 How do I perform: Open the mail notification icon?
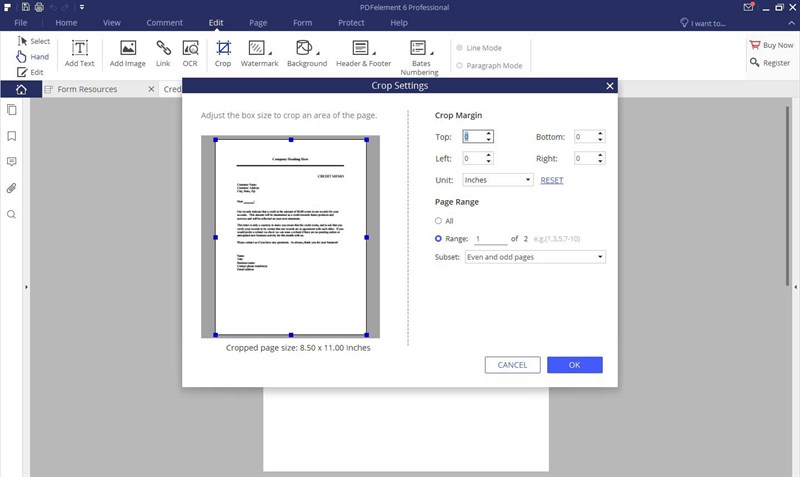[x=748, y=7]
